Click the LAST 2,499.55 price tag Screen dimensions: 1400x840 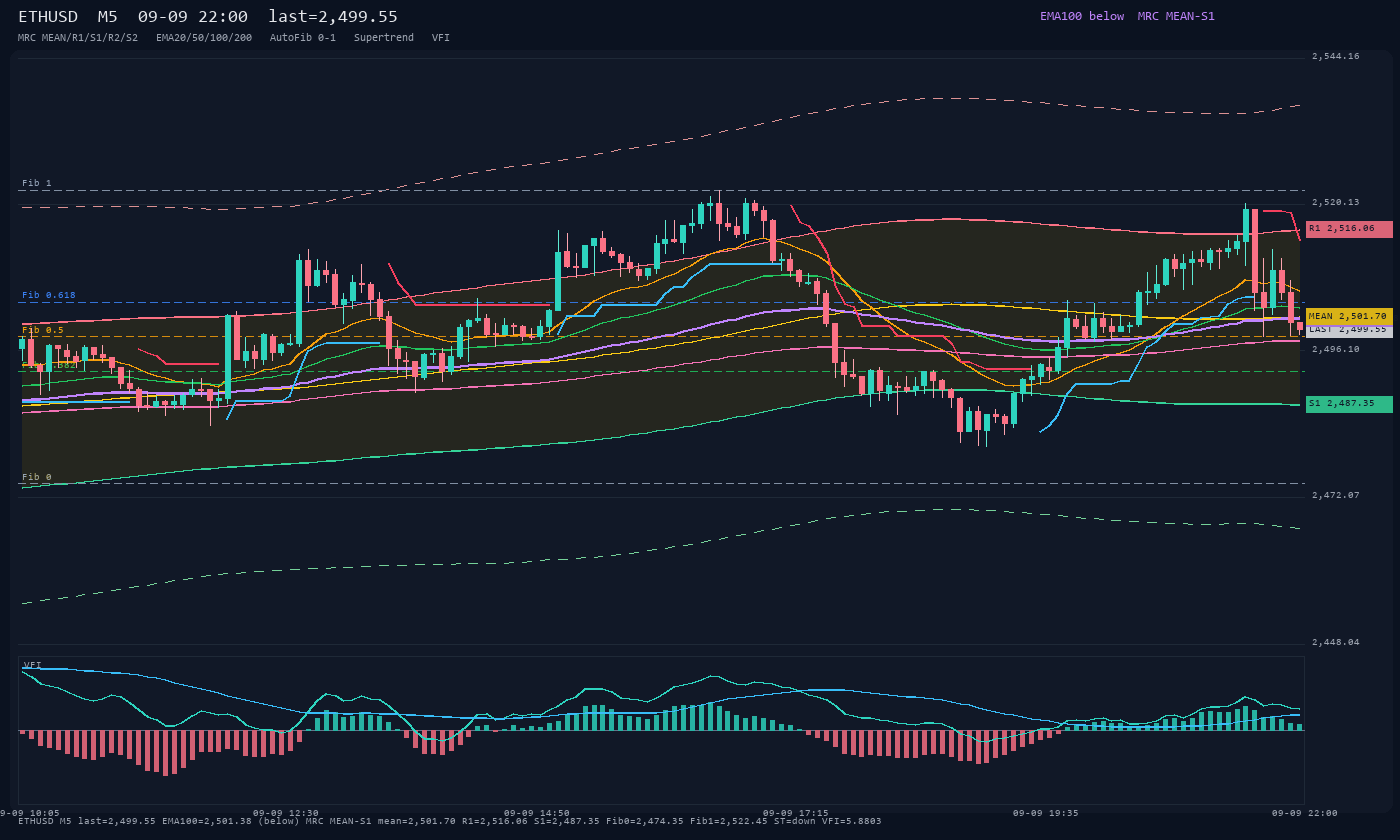pos(1348,330)
